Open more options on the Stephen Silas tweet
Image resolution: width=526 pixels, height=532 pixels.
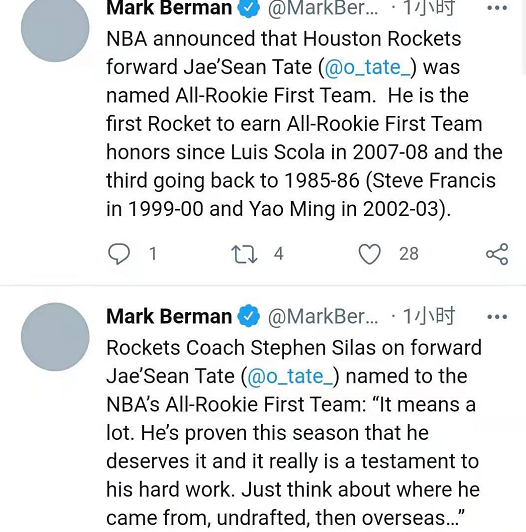tap(497, 317)
